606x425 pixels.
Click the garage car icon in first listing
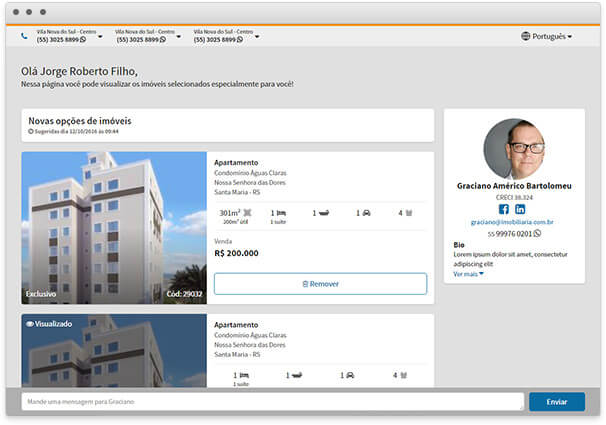[366, 213]
